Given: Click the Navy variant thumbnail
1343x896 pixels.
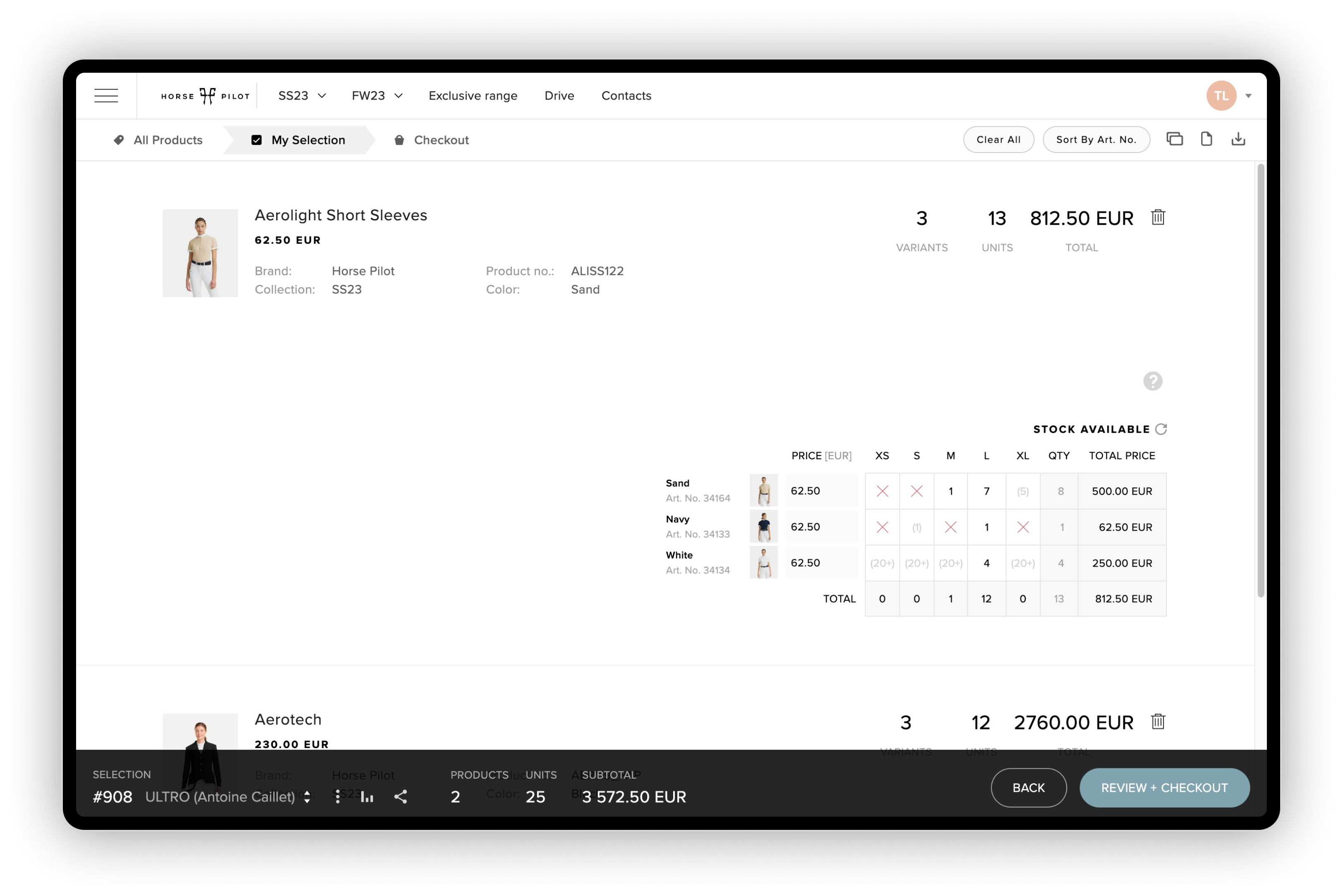Looking at the screenshot, I should coord(763,527).
